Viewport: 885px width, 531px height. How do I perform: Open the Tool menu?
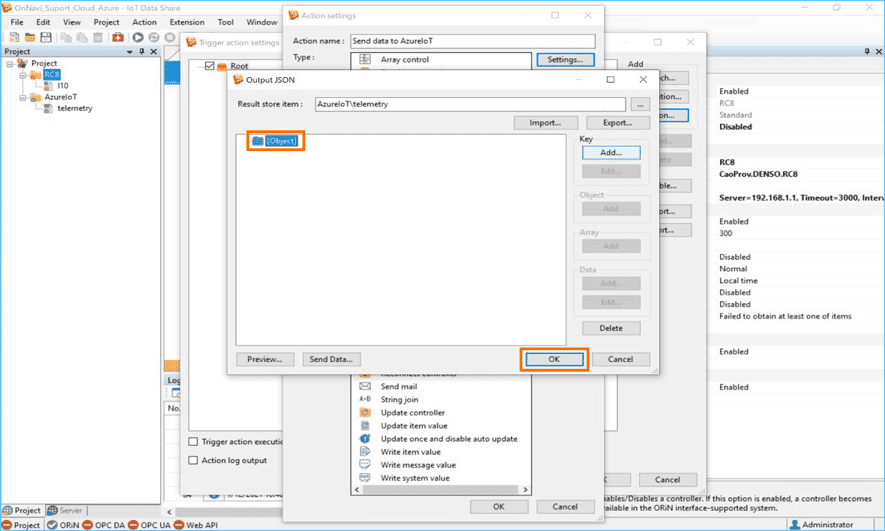226,22
